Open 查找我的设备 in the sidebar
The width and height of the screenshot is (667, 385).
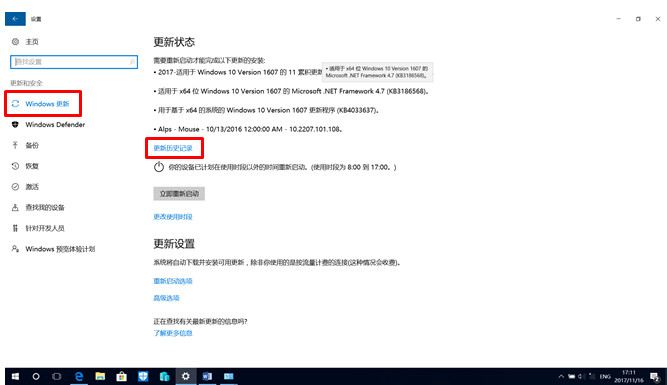[x=38, y=208]
